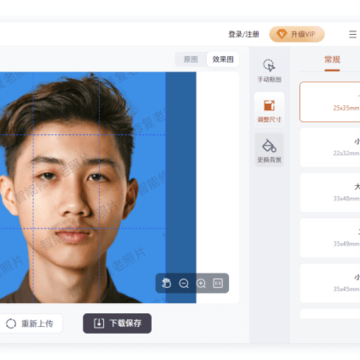Screen dimensions: 360x360
Task: Open the hamburger menu icon
Action: [353, 34]
